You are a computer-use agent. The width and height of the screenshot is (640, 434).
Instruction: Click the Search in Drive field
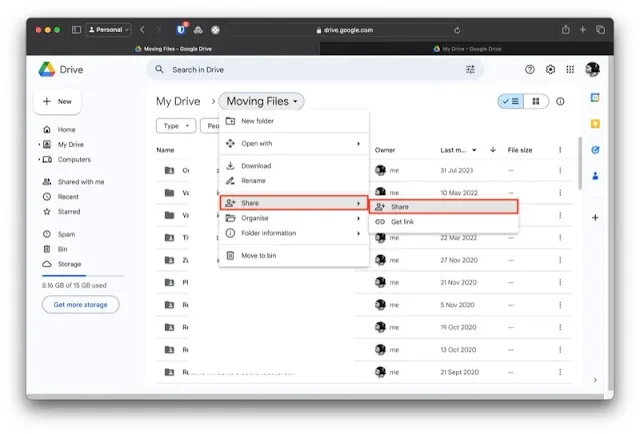[x=315, y=69]
